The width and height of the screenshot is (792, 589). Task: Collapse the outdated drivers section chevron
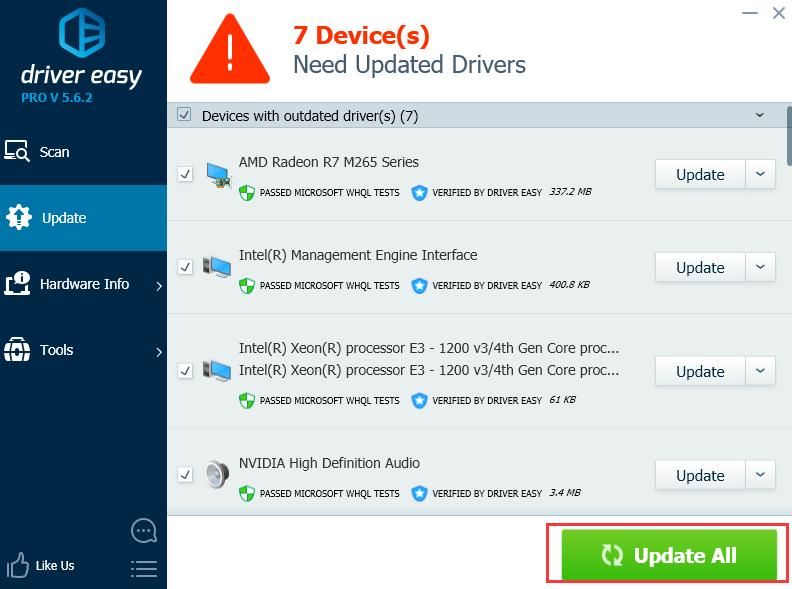[760, 115]
